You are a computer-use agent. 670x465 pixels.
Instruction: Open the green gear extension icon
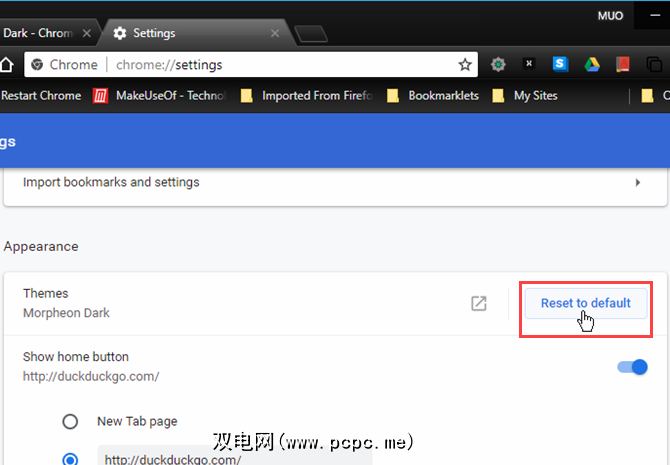click(498, 65)
